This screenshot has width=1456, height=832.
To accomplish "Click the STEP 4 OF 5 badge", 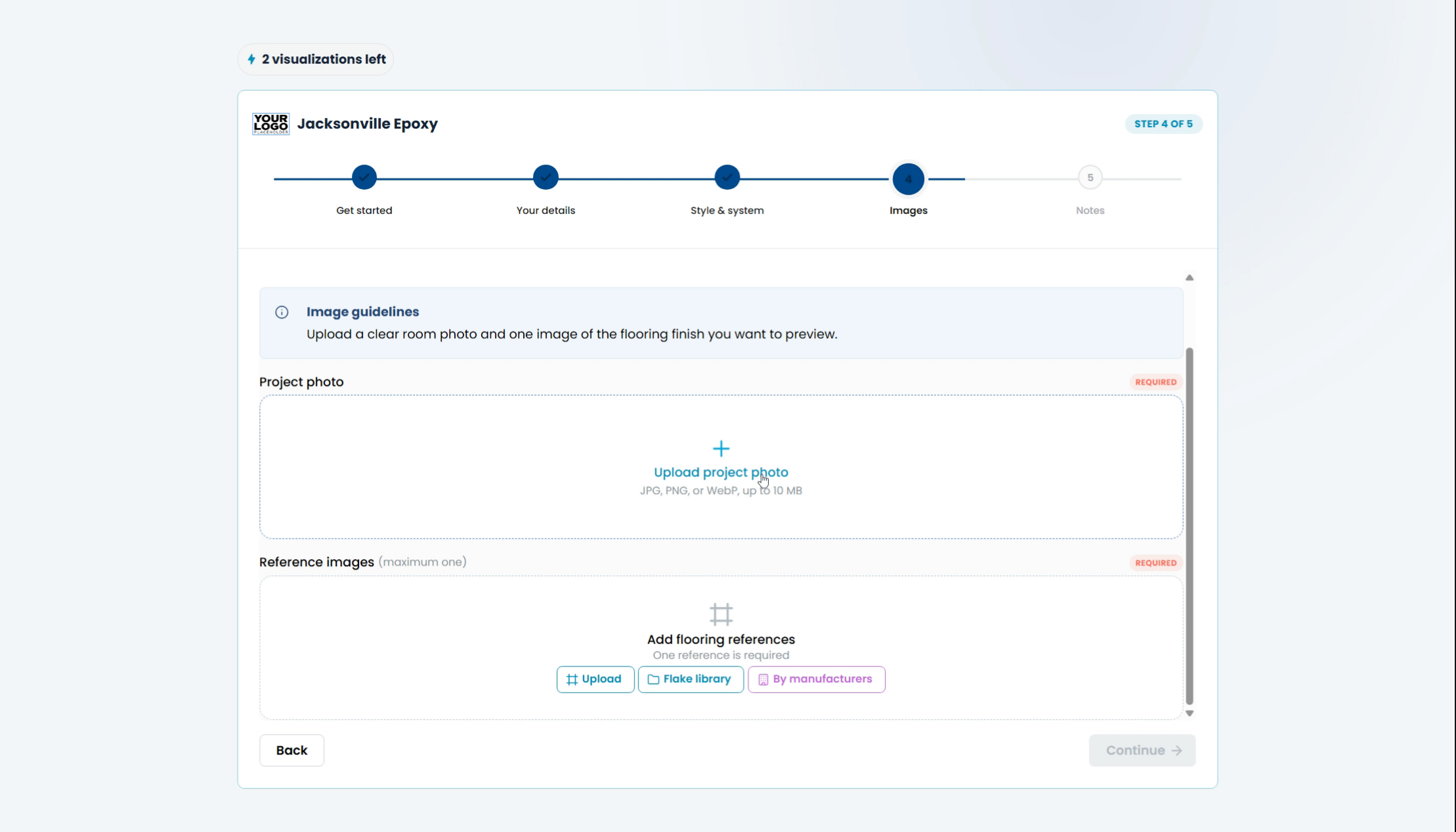I will 1163,124.
